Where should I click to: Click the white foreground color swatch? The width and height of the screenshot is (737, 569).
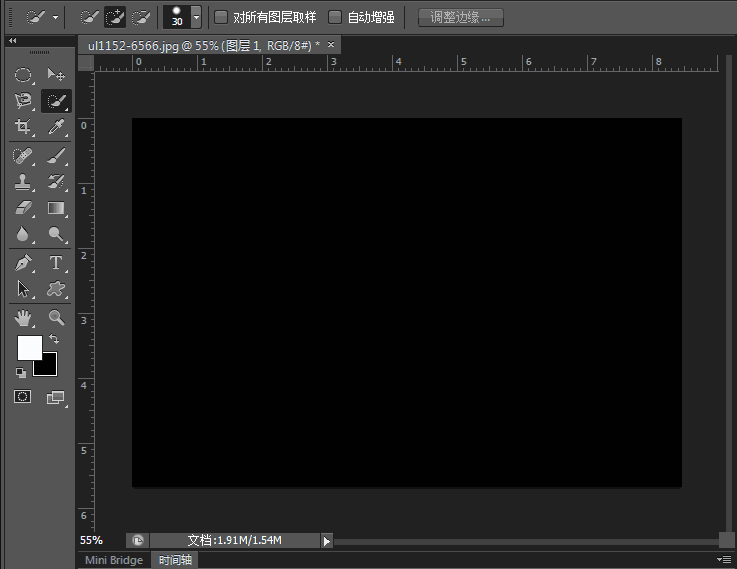pos(28,346)
